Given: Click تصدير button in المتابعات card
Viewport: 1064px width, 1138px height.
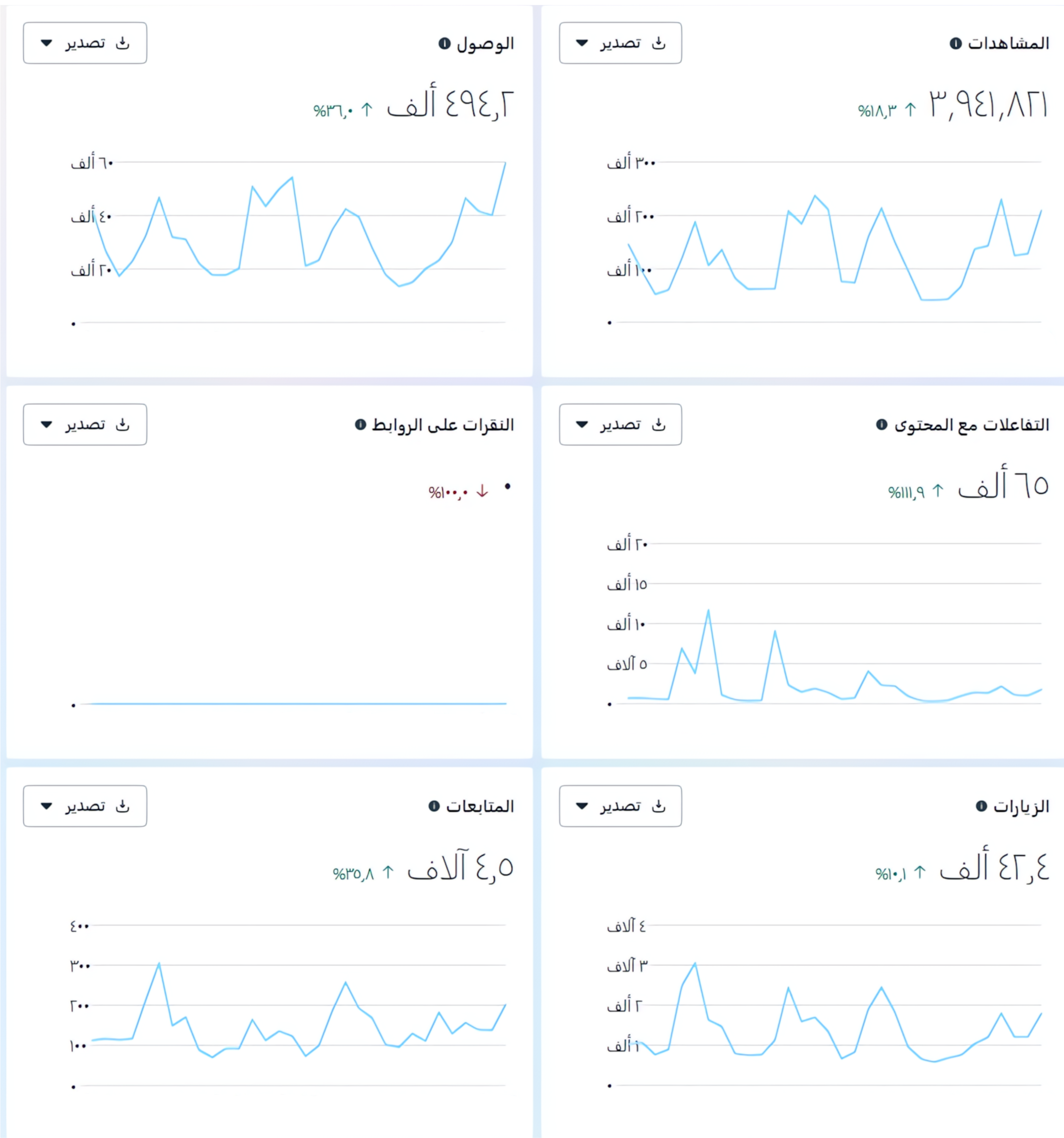Looking at the screenshot, I should point(85,806).
